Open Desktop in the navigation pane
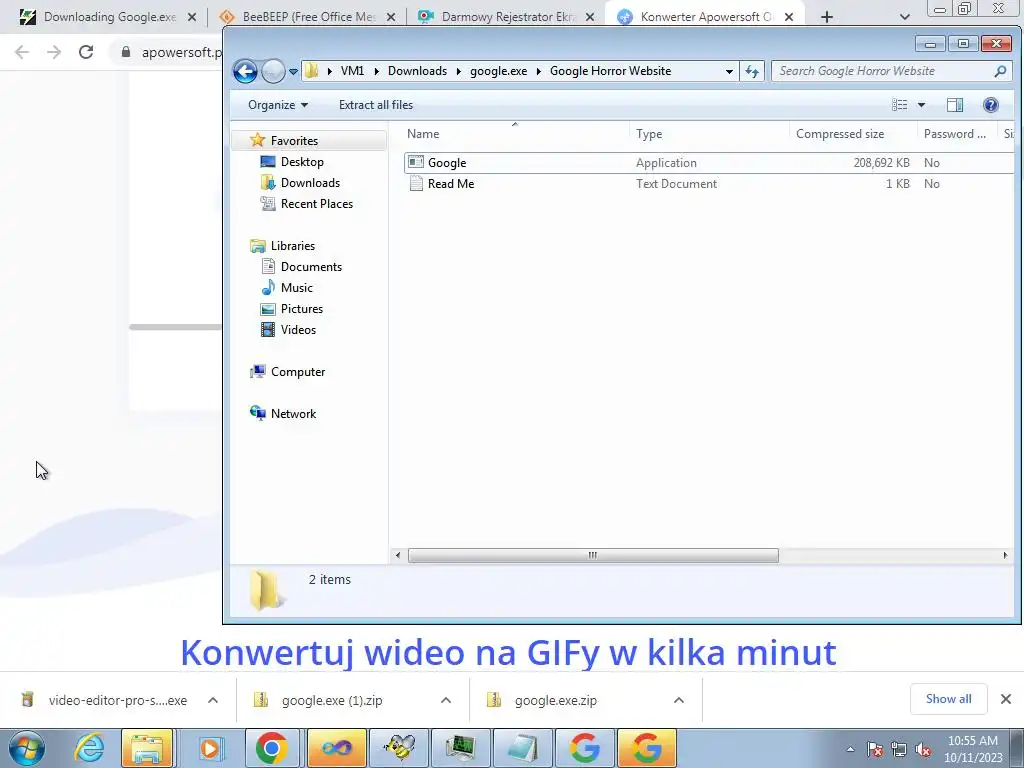This screenshot has width=1024, height=768. 302,162
